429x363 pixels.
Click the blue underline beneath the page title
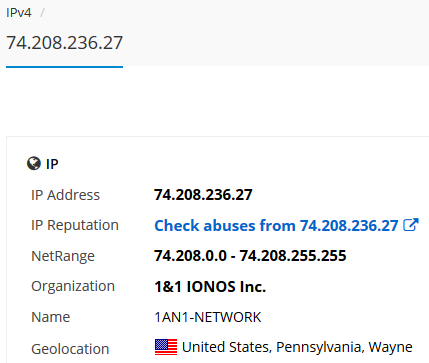point(64,67)
